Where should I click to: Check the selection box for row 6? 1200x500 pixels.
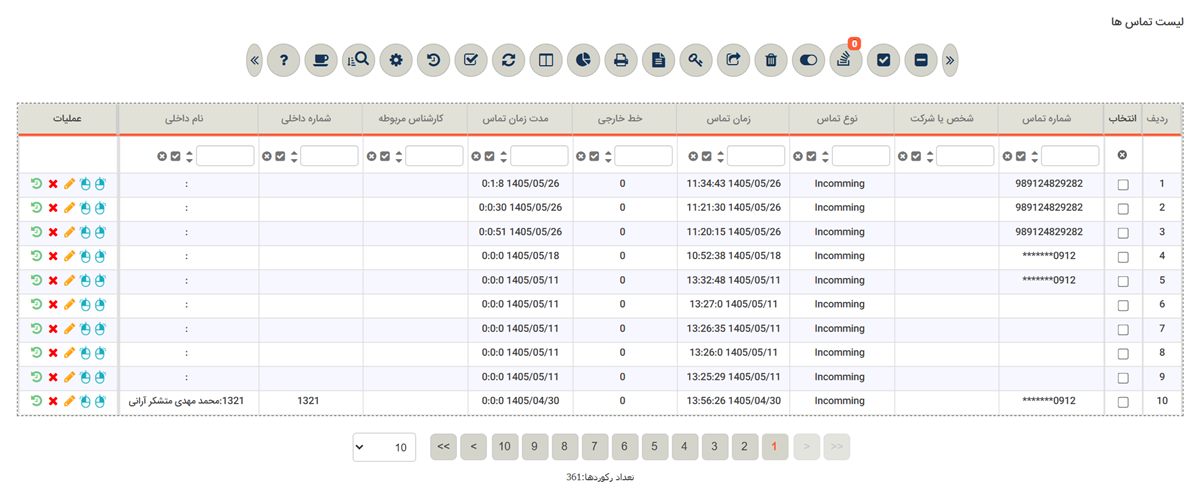(x=1123, y=305)
